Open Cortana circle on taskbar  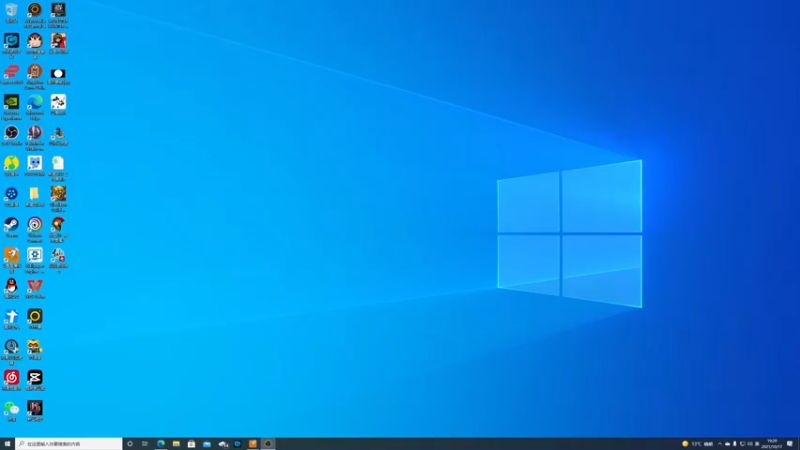130,444
